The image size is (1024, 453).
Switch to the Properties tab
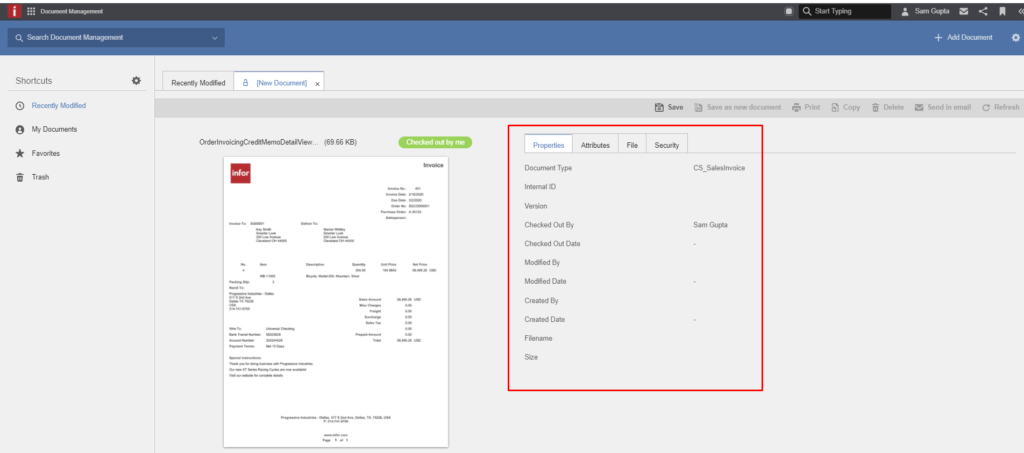(549, 145)
